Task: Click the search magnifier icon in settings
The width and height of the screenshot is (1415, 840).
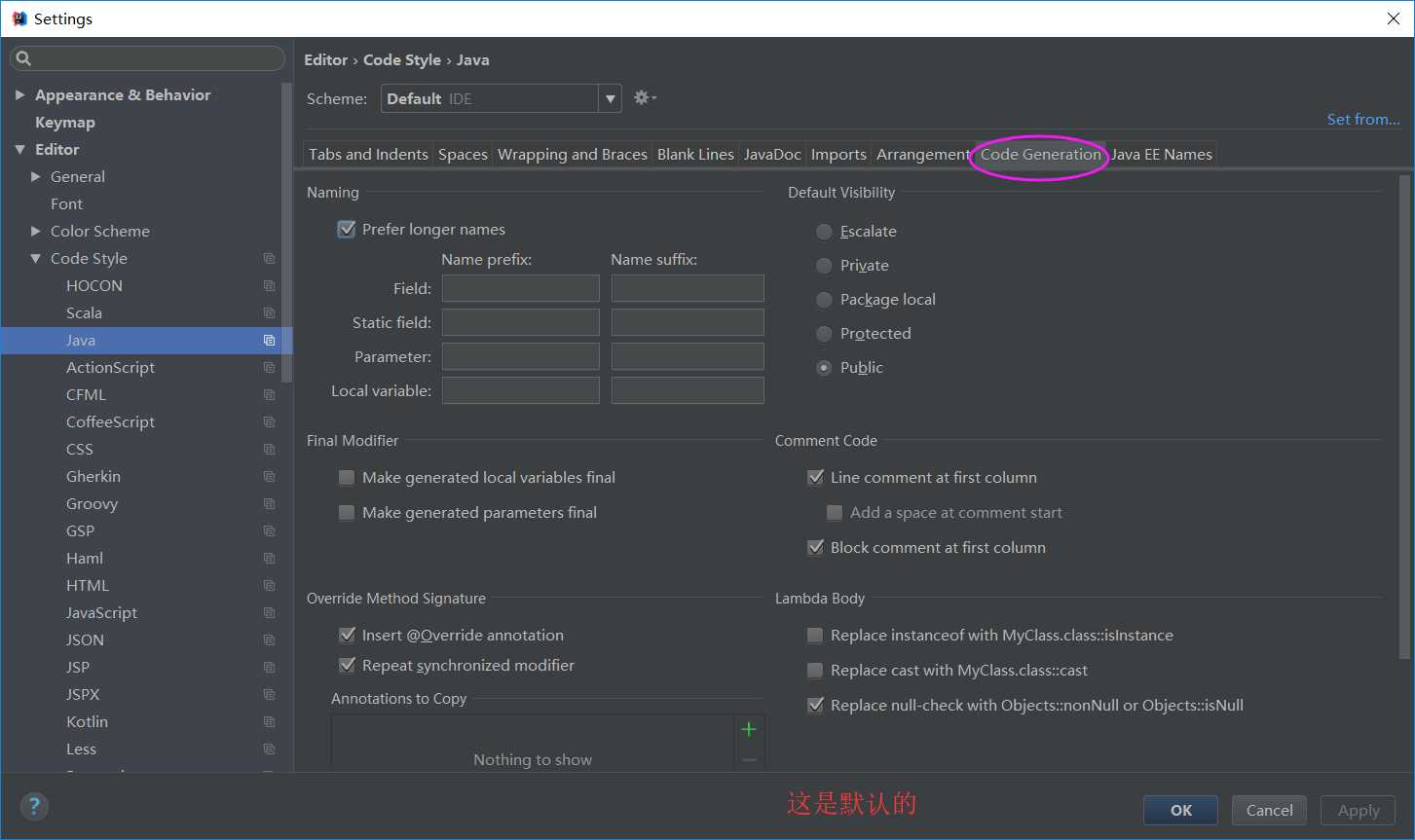Action: pos(24,58)
